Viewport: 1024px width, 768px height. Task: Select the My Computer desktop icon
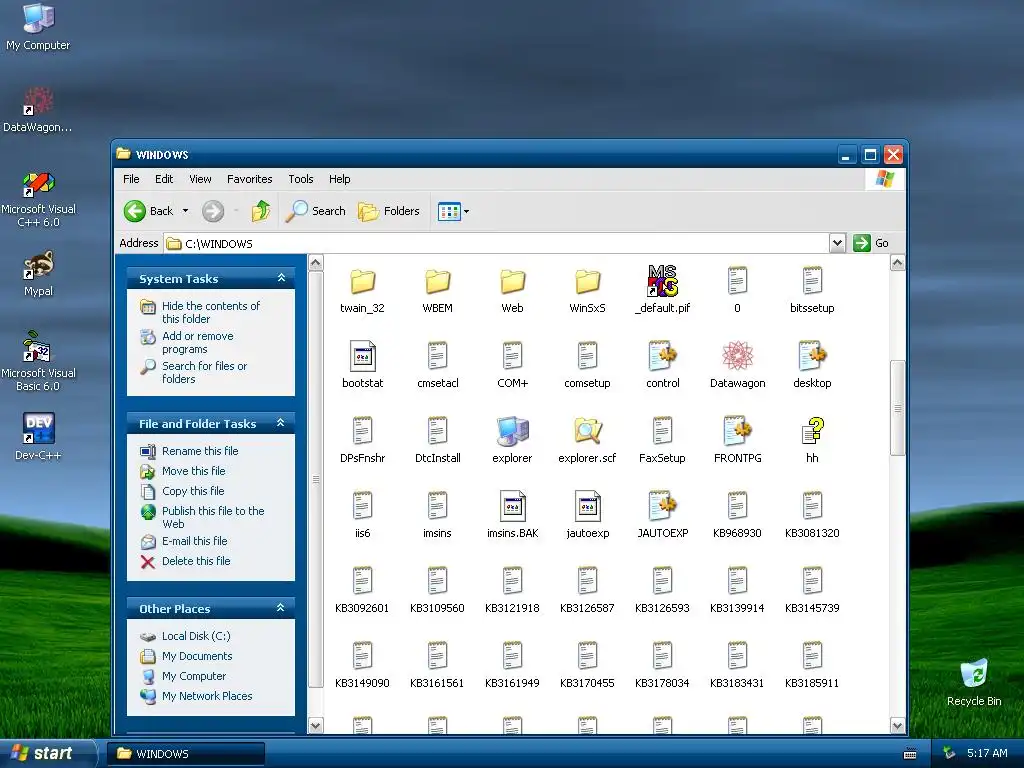tap(38, 27)
